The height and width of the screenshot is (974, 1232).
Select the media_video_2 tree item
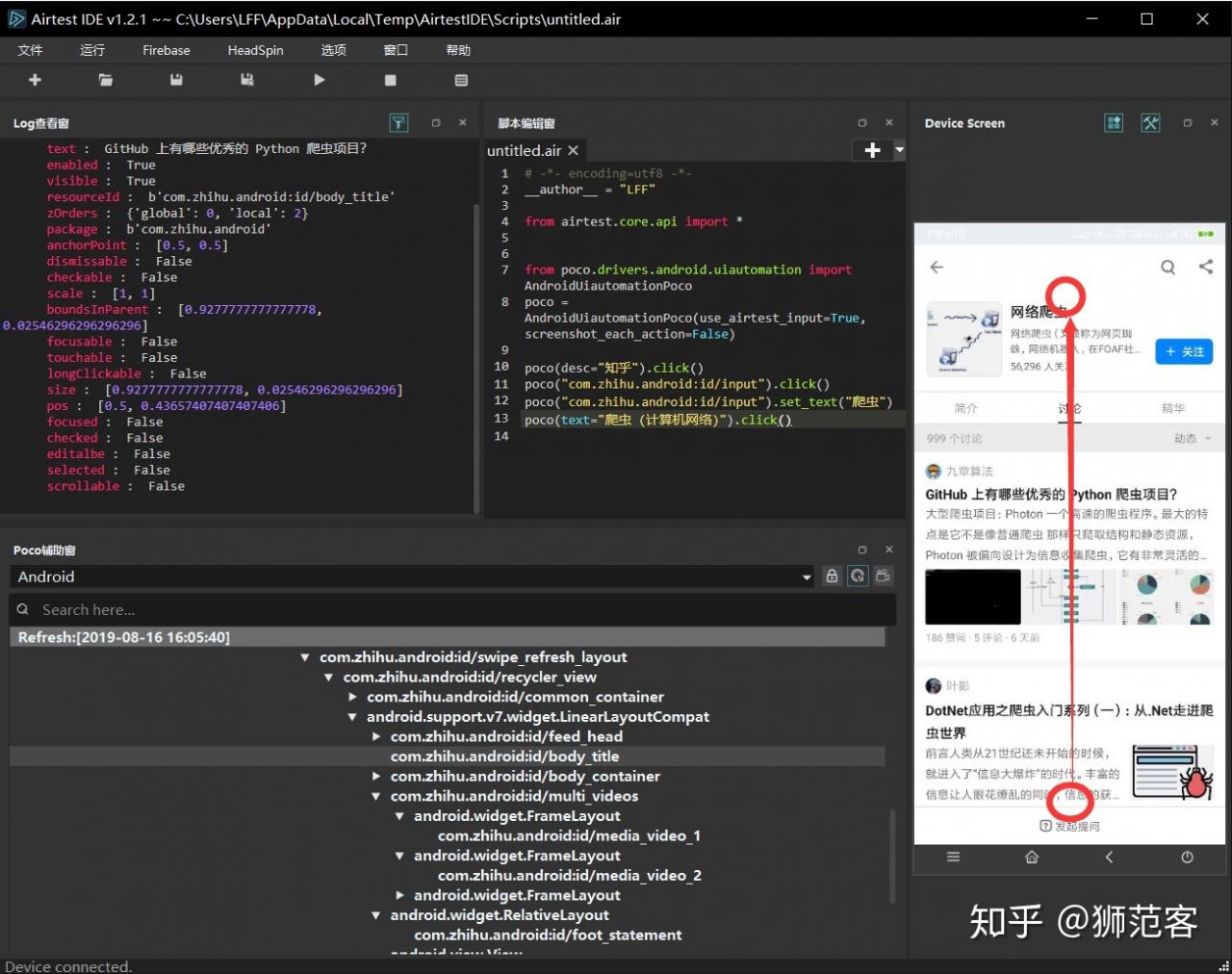(569, 875)
